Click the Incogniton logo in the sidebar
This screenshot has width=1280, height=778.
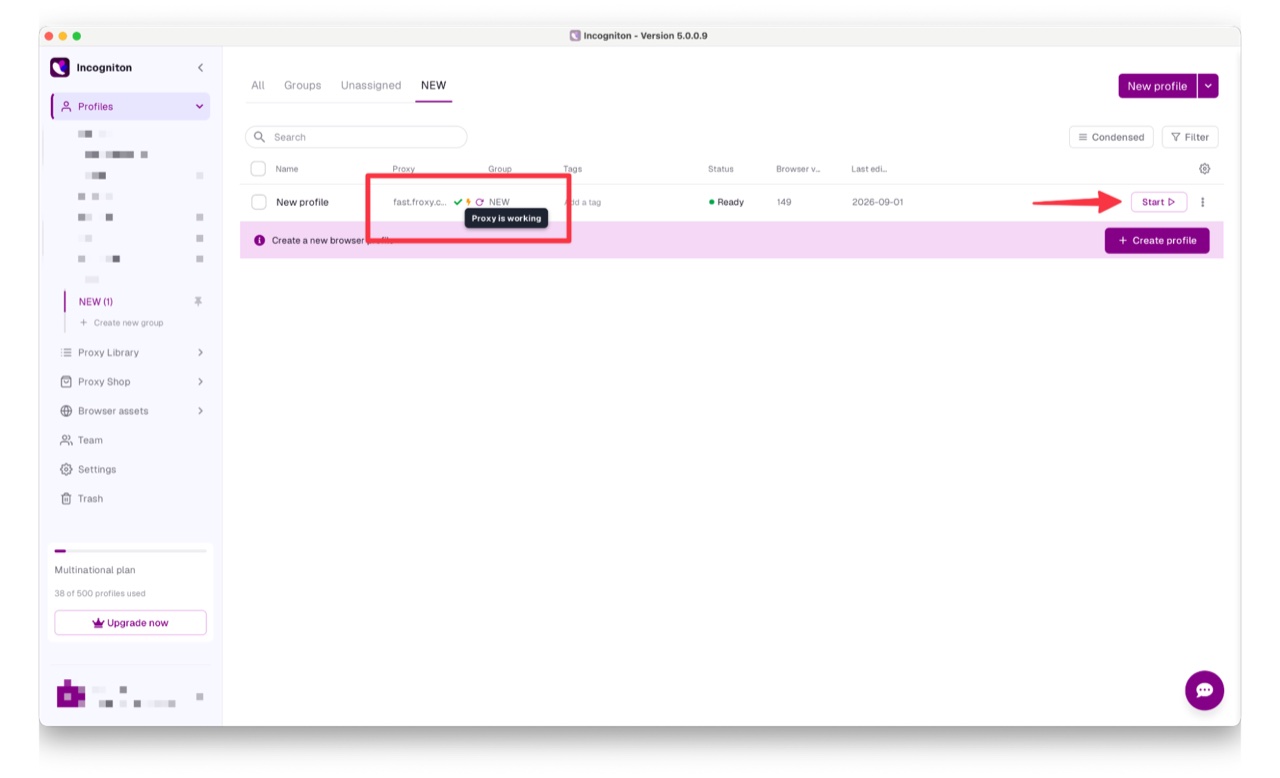tap(60, 68)
